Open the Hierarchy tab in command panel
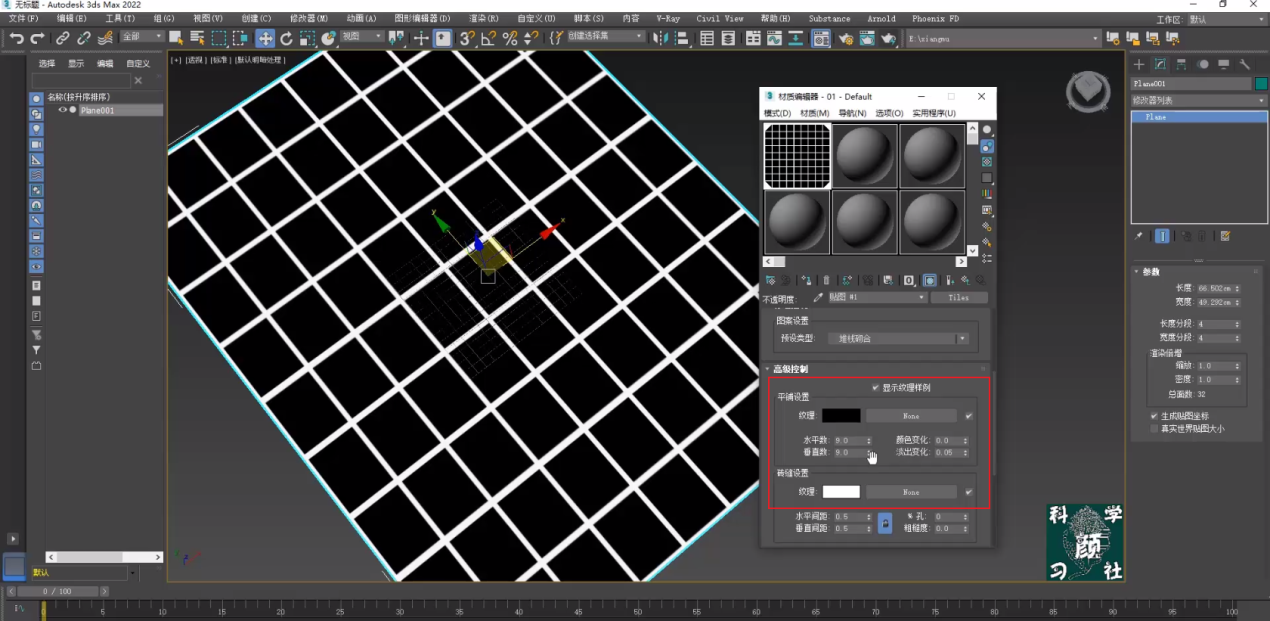This screenshot has height=621, width=1270. [1181, 64]
